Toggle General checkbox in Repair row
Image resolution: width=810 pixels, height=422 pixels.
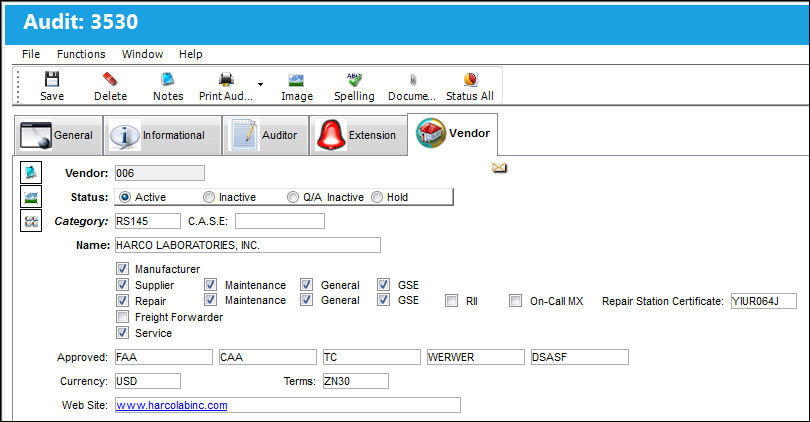click(x=306, y=300)
